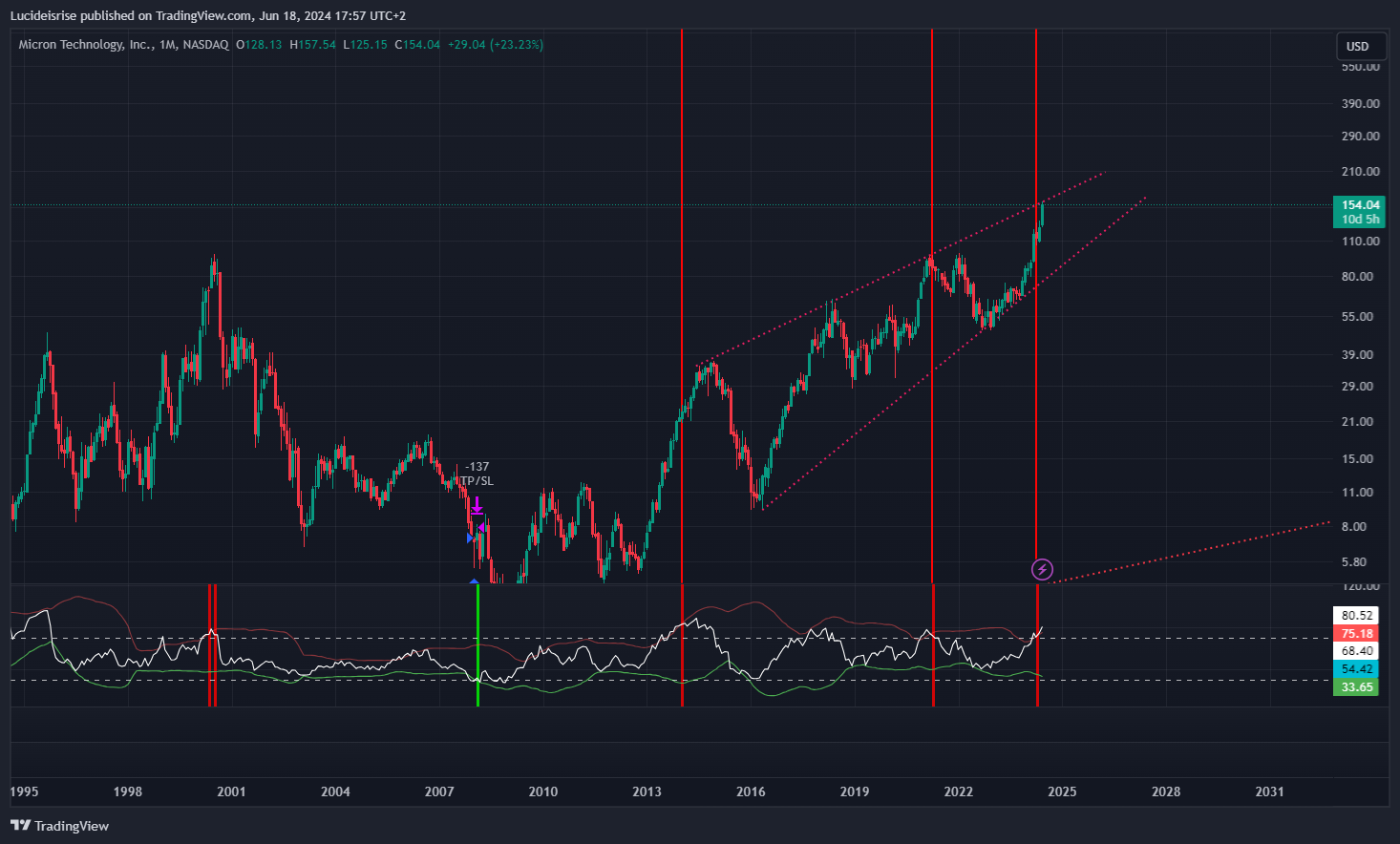Click the 2022 label on the time axis
1400x844 pixels.
[x=959, y=791]
